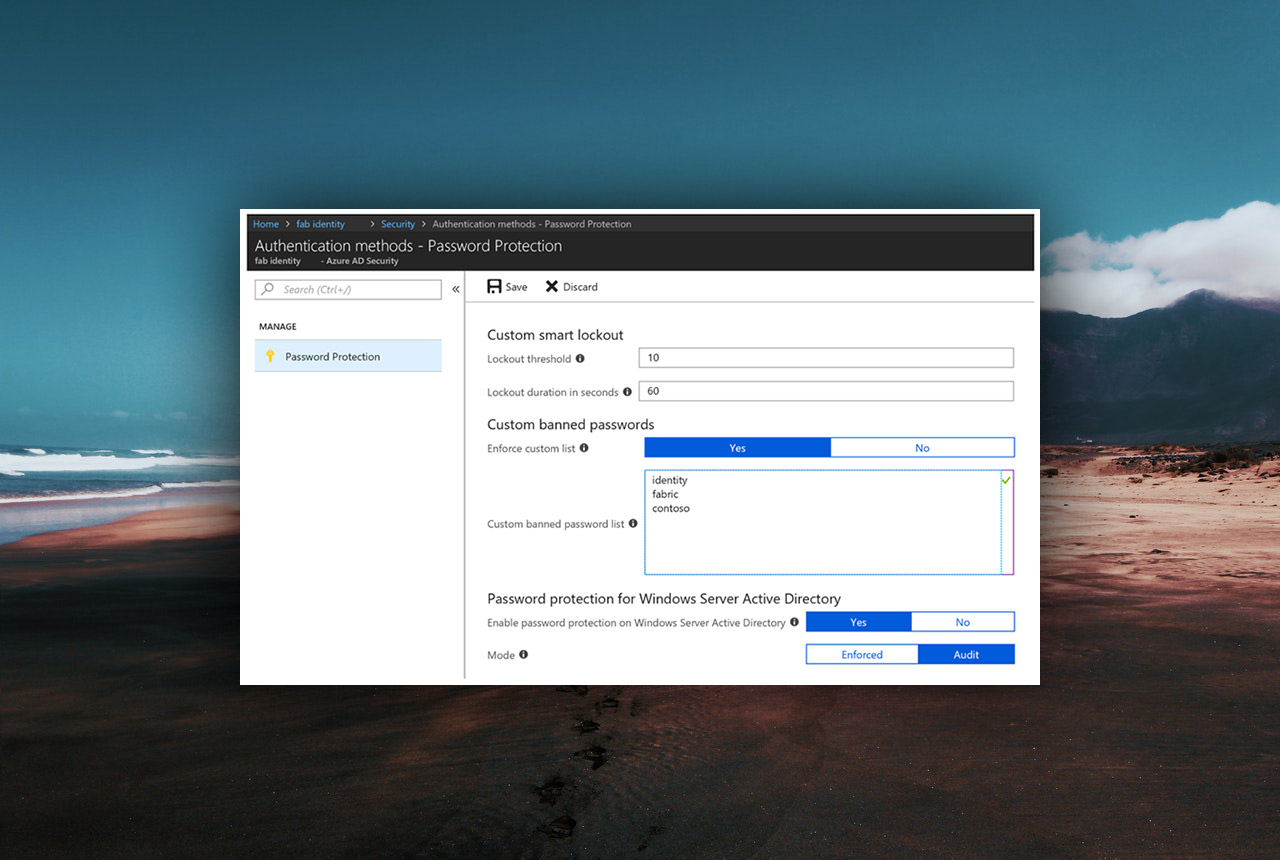Click the info icon next to Enforce custom list

pos(586,448)
